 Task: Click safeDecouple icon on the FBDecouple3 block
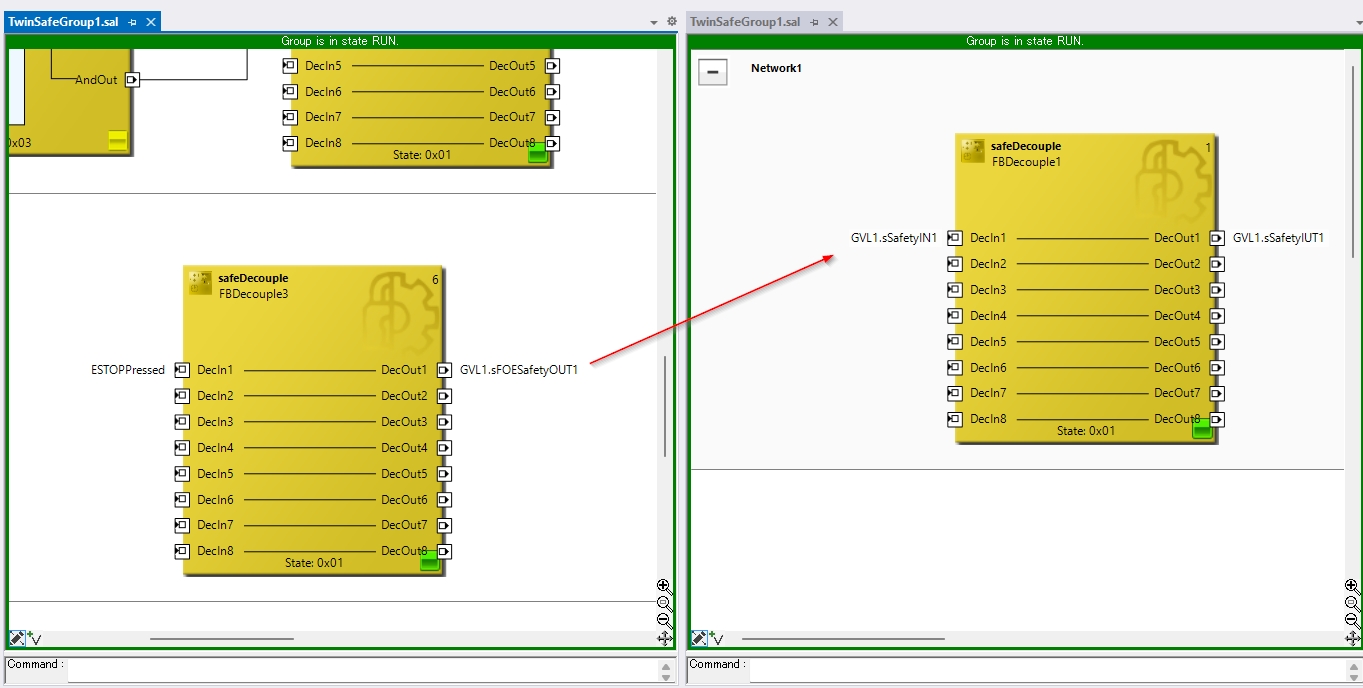click(x=200, y=284)
